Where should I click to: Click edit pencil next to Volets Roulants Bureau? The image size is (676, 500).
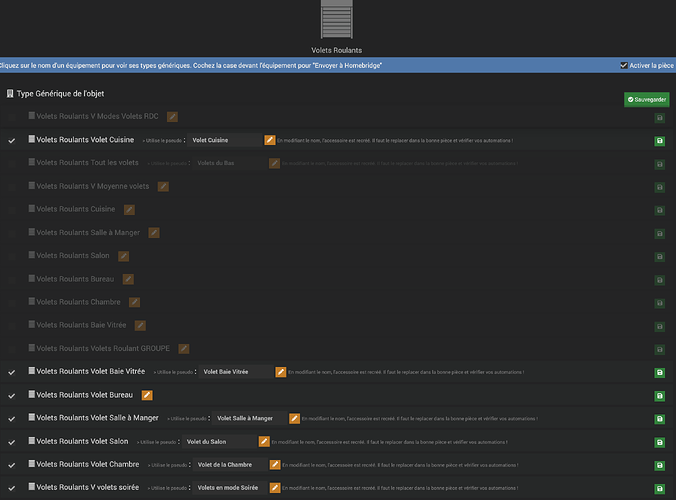[x=128, y=279]
